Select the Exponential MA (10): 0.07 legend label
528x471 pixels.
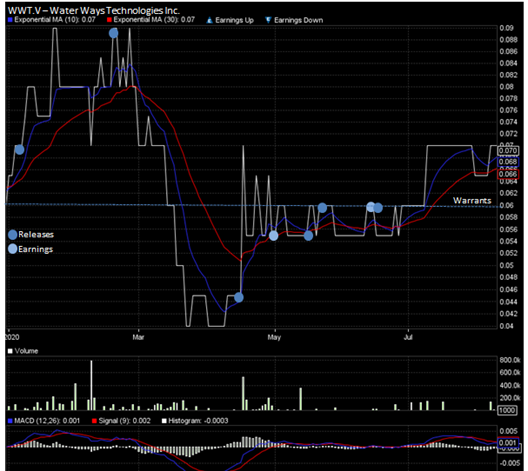55,20
